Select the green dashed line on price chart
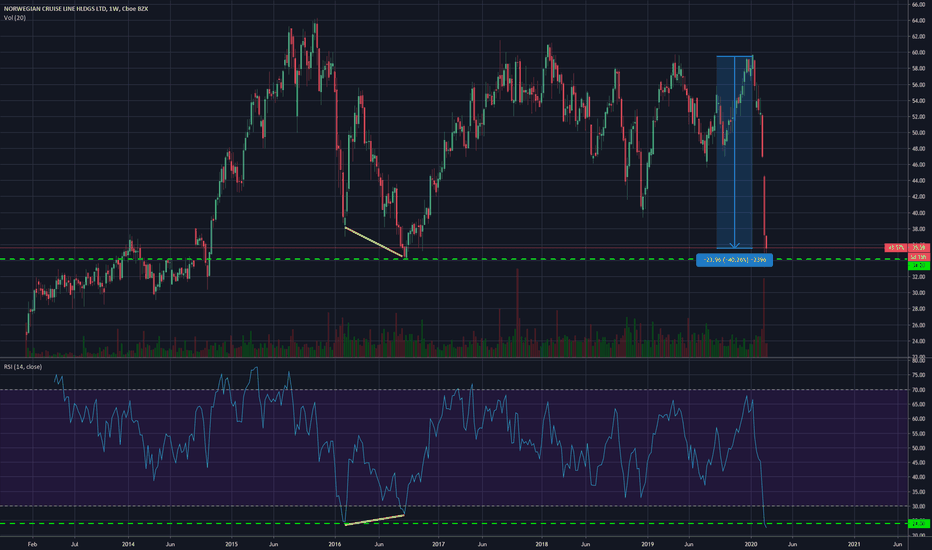 454,259
